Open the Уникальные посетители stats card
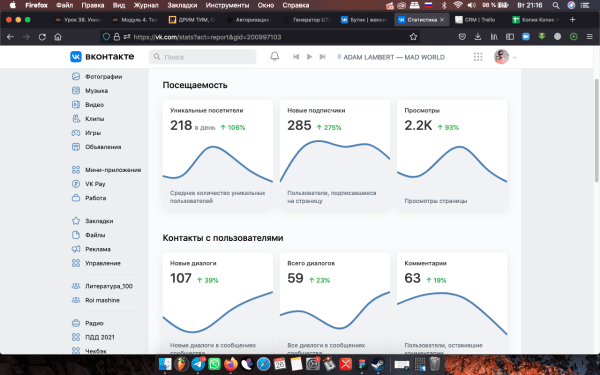Screen dimensions: 600x375 (218, 155)
